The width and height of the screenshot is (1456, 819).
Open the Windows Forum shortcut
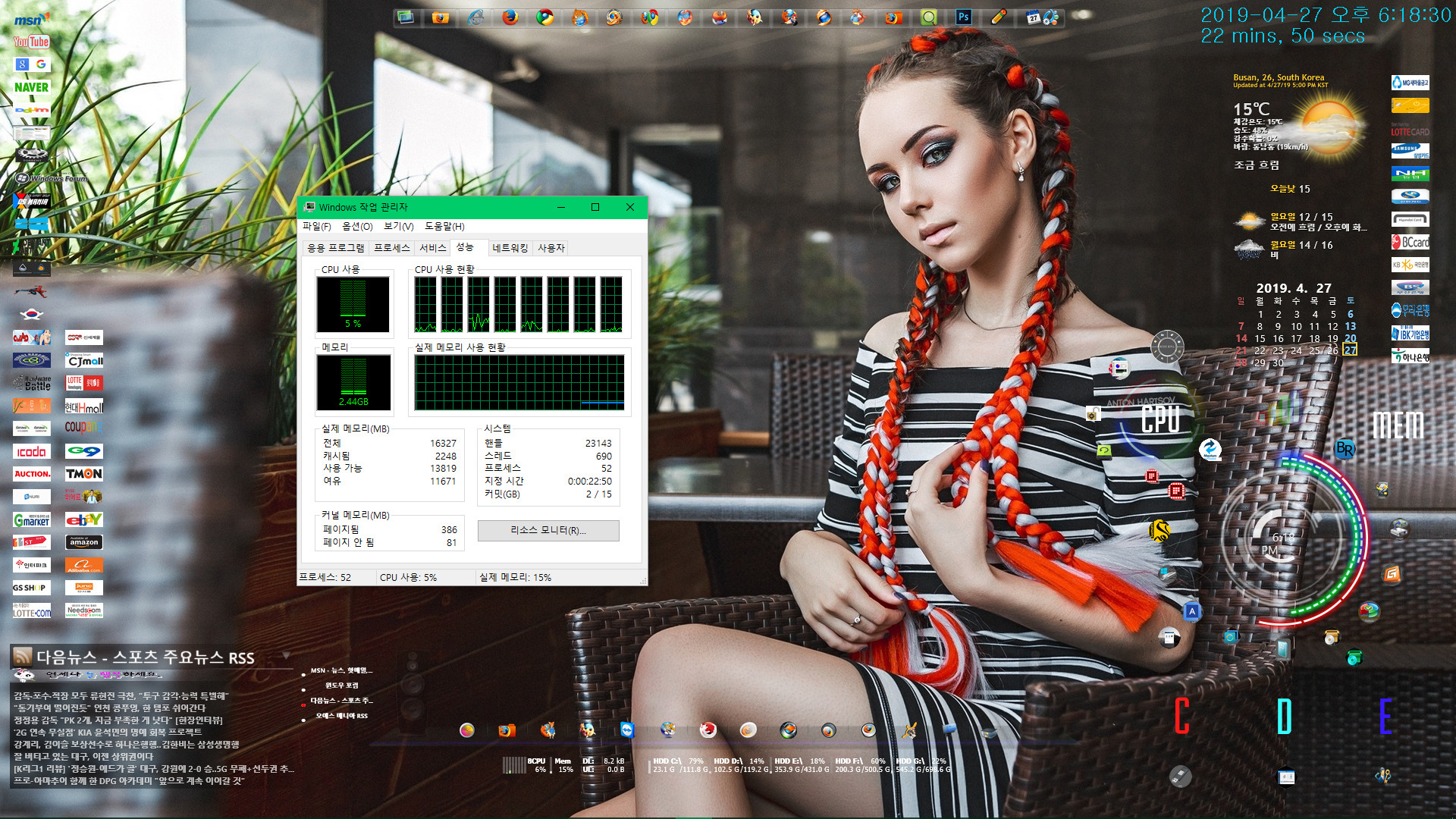pyautogui.click(x=52, y=178)
